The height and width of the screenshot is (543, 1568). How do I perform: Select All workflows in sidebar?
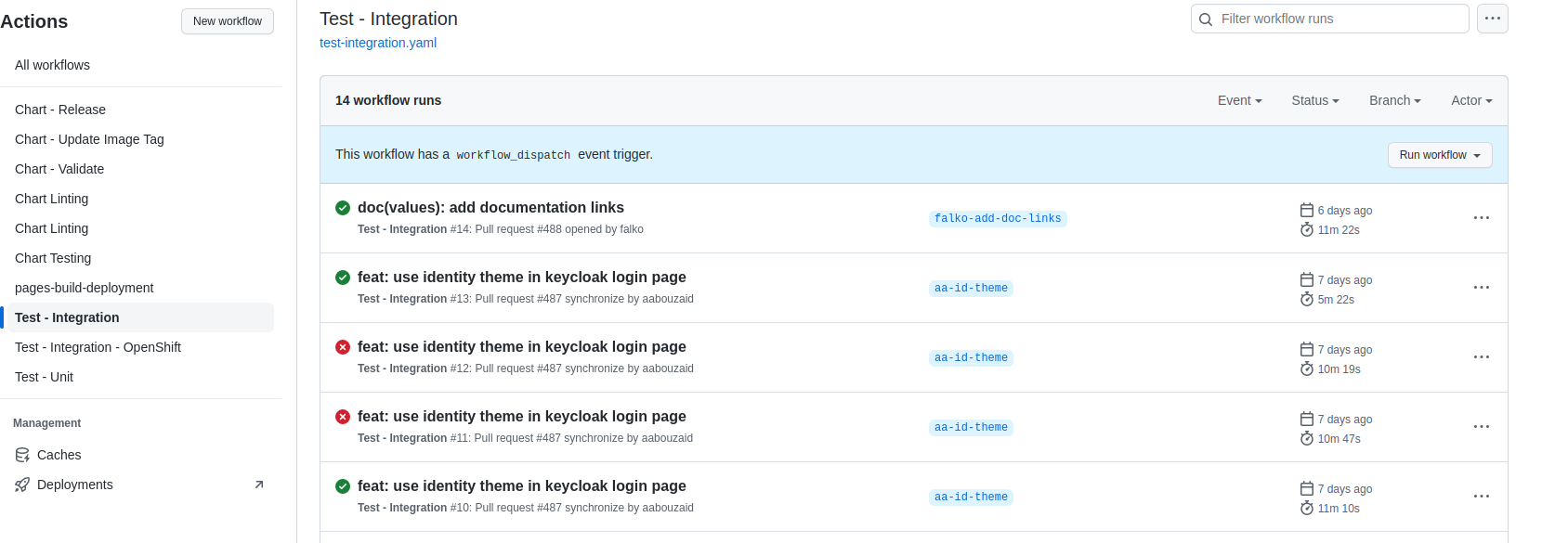tap(139, 65)
